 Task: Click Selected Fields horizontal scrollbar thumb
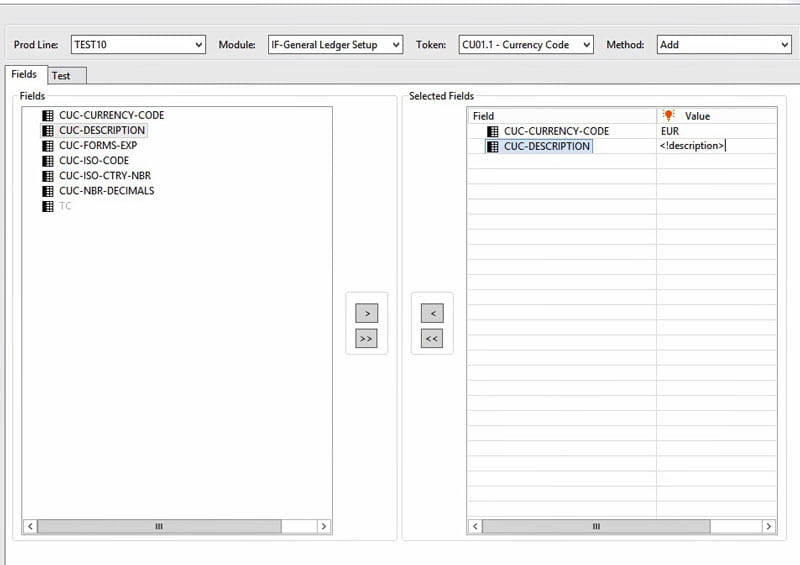pyautogui.click(x=596, y=526)
